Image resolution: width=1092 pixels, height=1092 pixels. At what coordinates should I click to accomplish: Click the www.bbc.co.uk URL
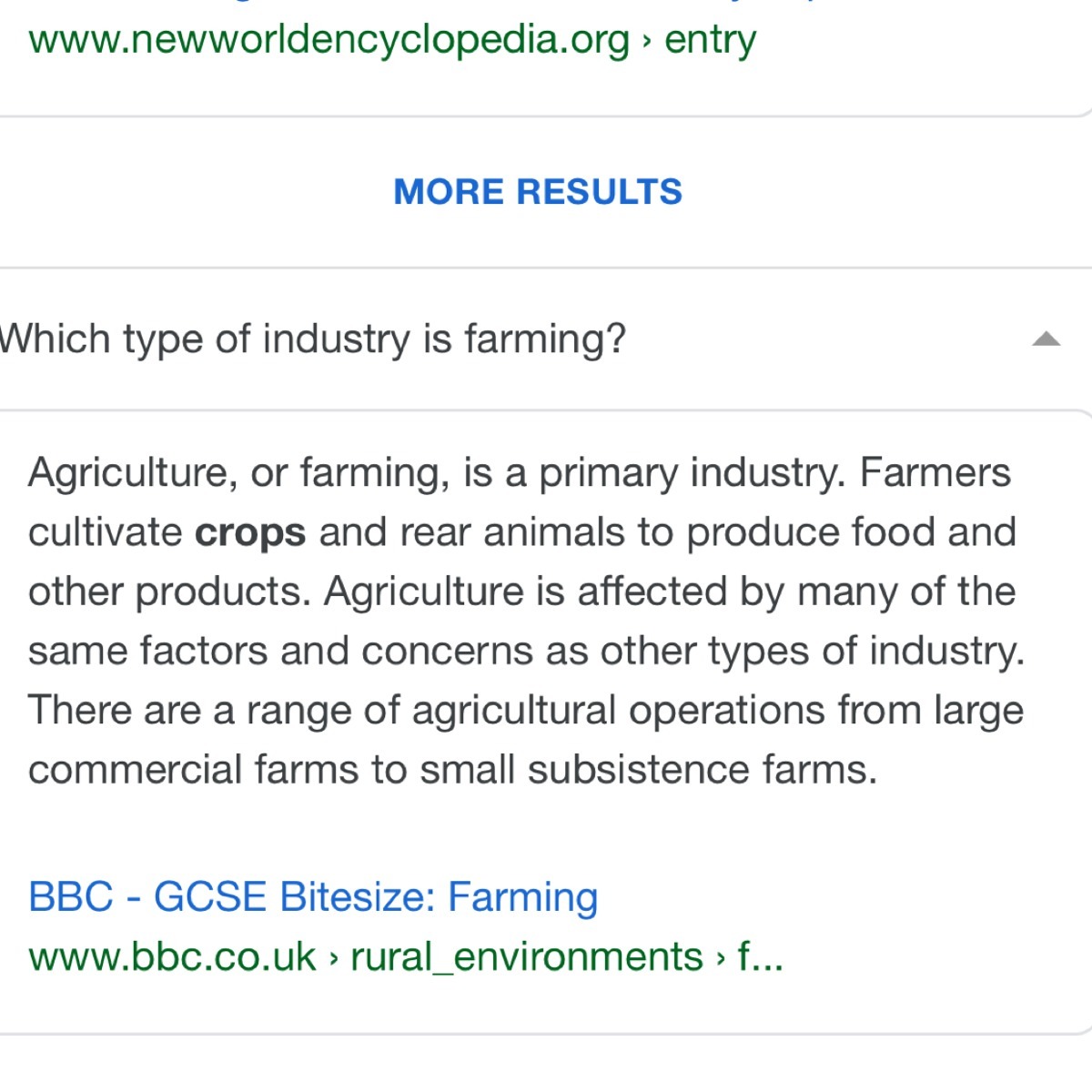click(x=172, y=957)
